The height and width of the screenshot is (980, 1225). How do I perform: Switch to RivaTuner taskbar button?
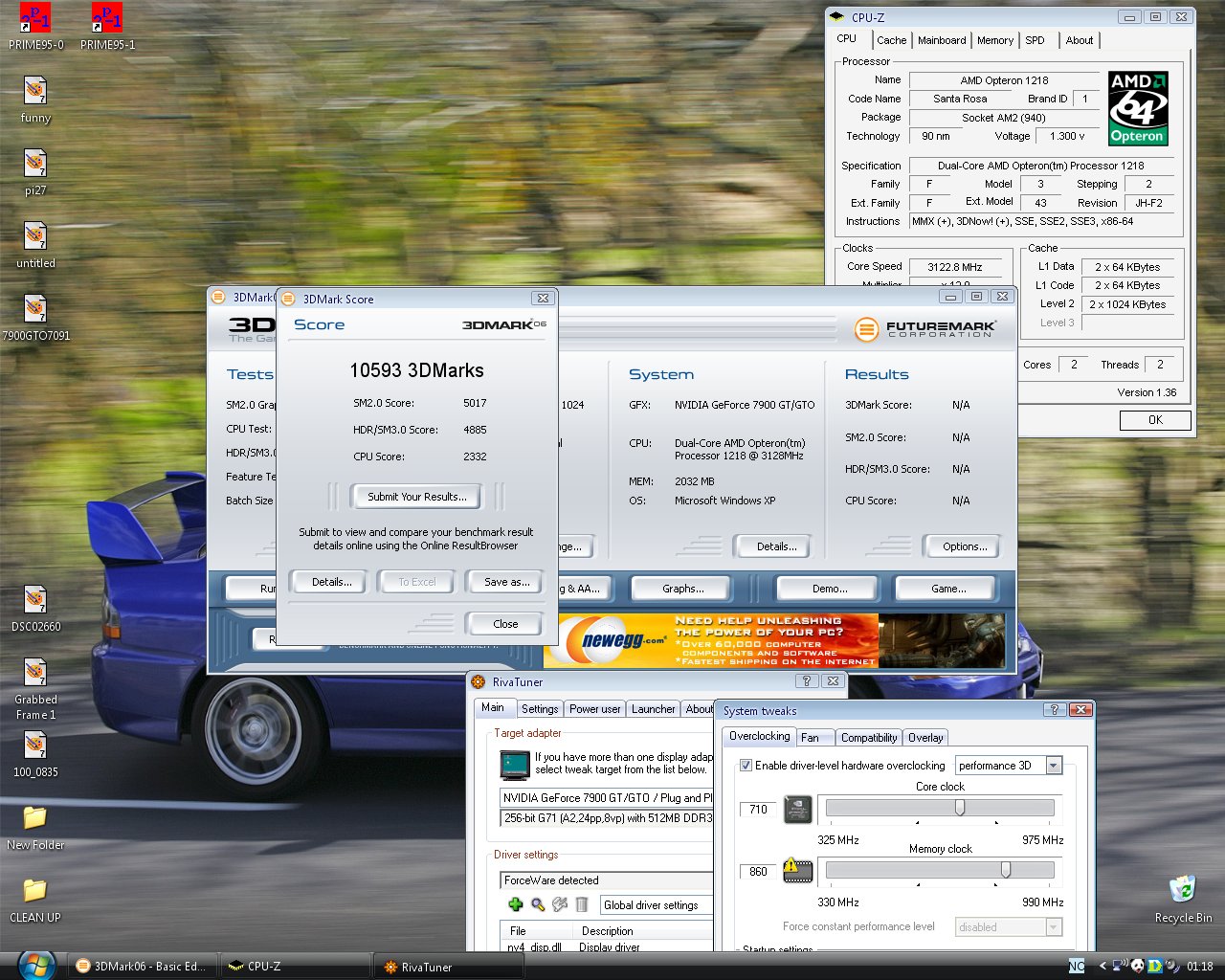(x=449, y=967)
